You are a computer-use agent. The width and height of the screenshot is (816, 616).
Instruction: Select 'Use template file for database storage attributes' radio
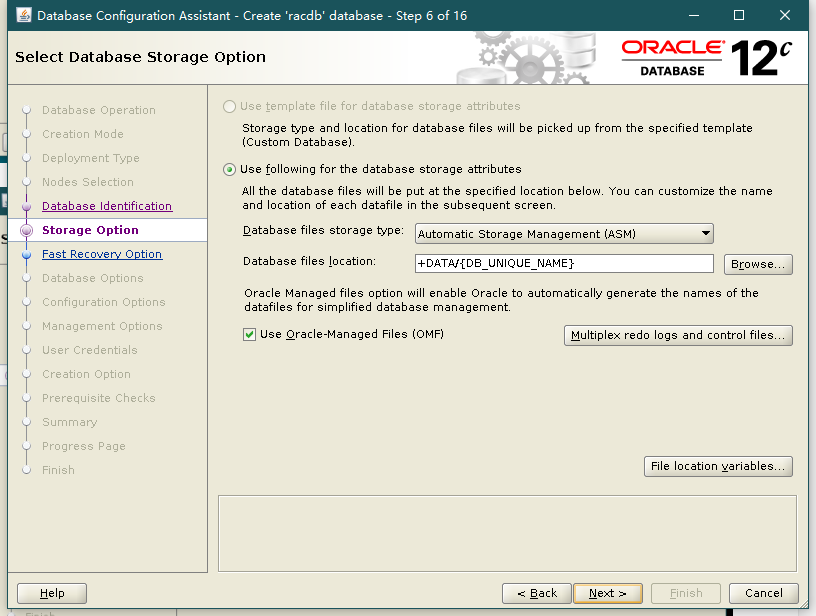pos(229,107)
